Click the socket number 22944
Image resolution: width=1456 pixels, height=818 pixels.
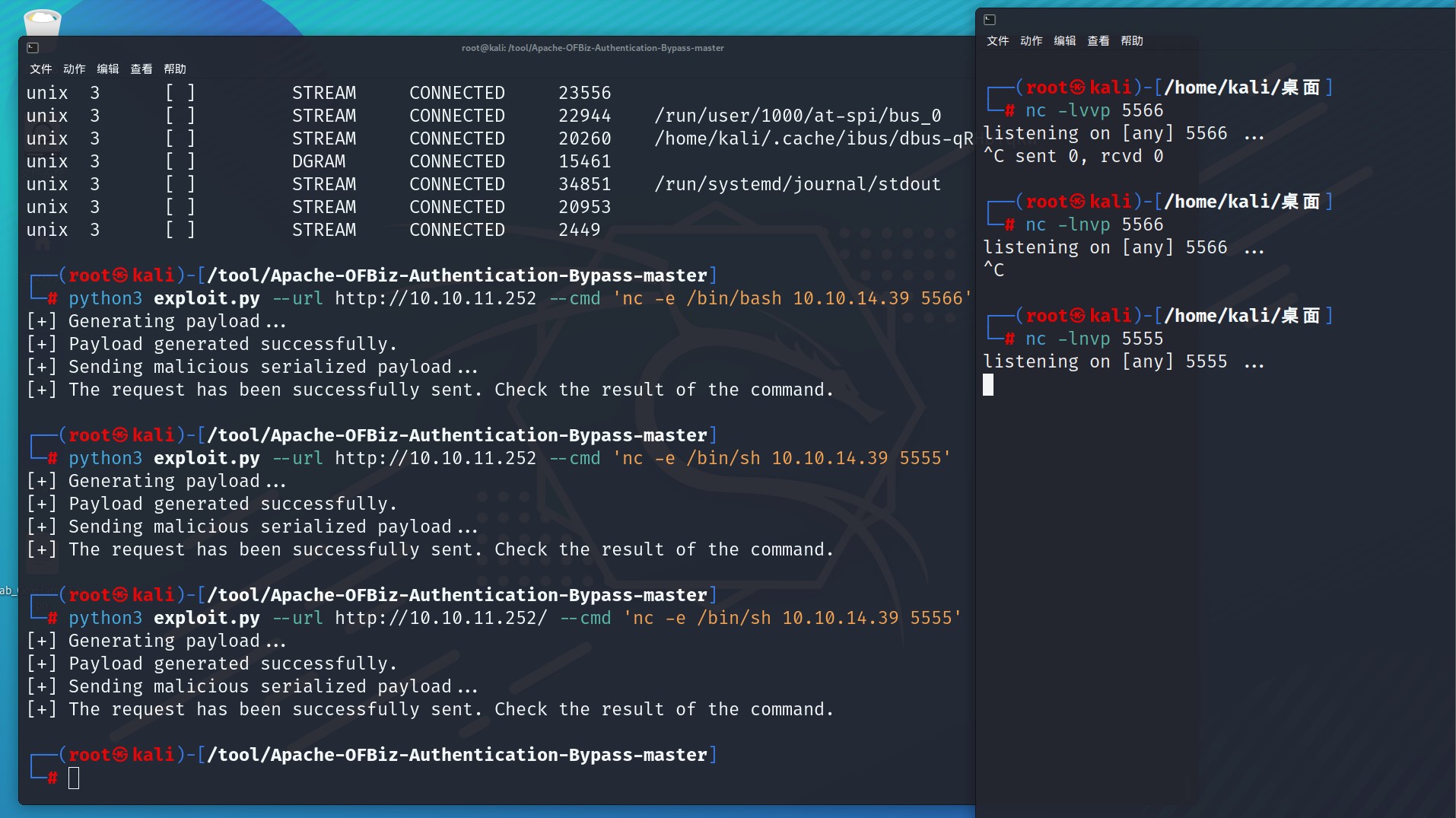585,116
